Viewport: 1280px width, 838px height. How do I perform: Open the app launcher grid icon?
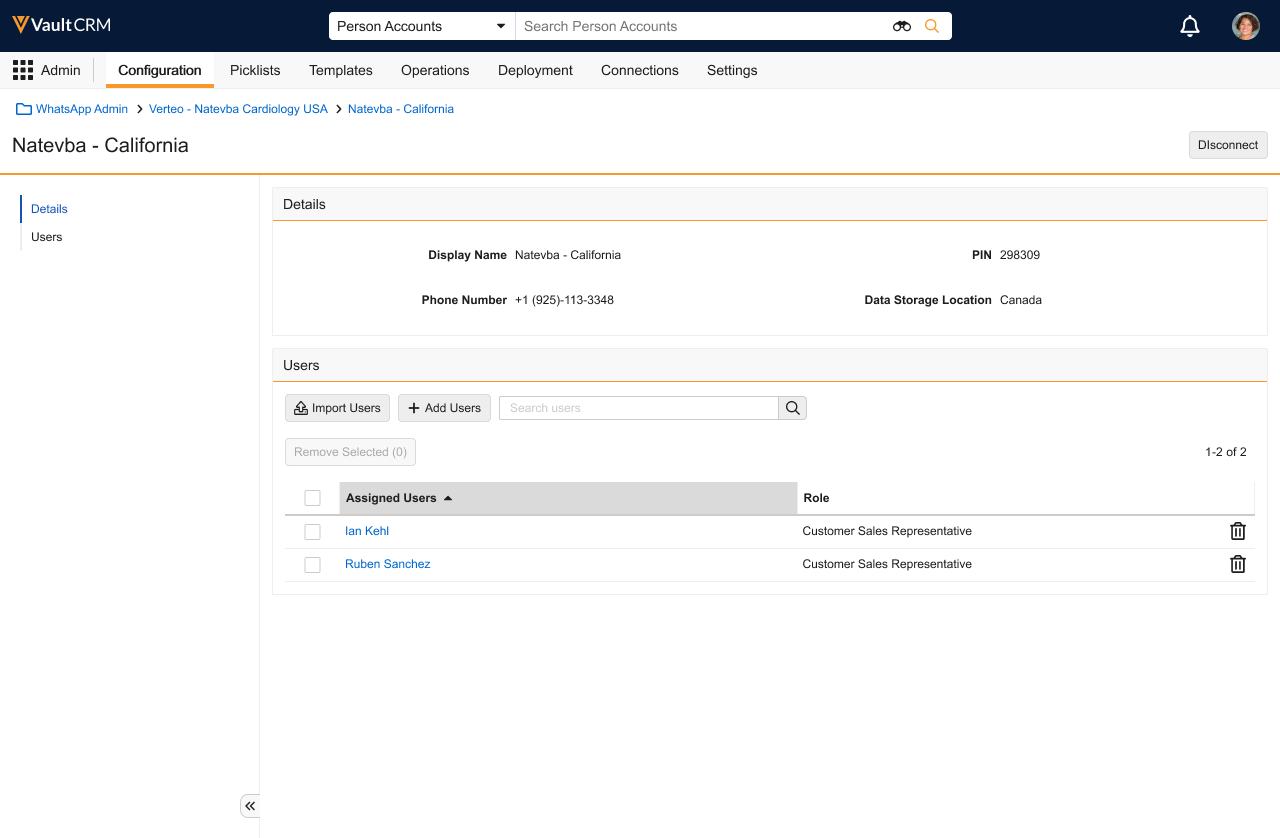click(23, 70)
